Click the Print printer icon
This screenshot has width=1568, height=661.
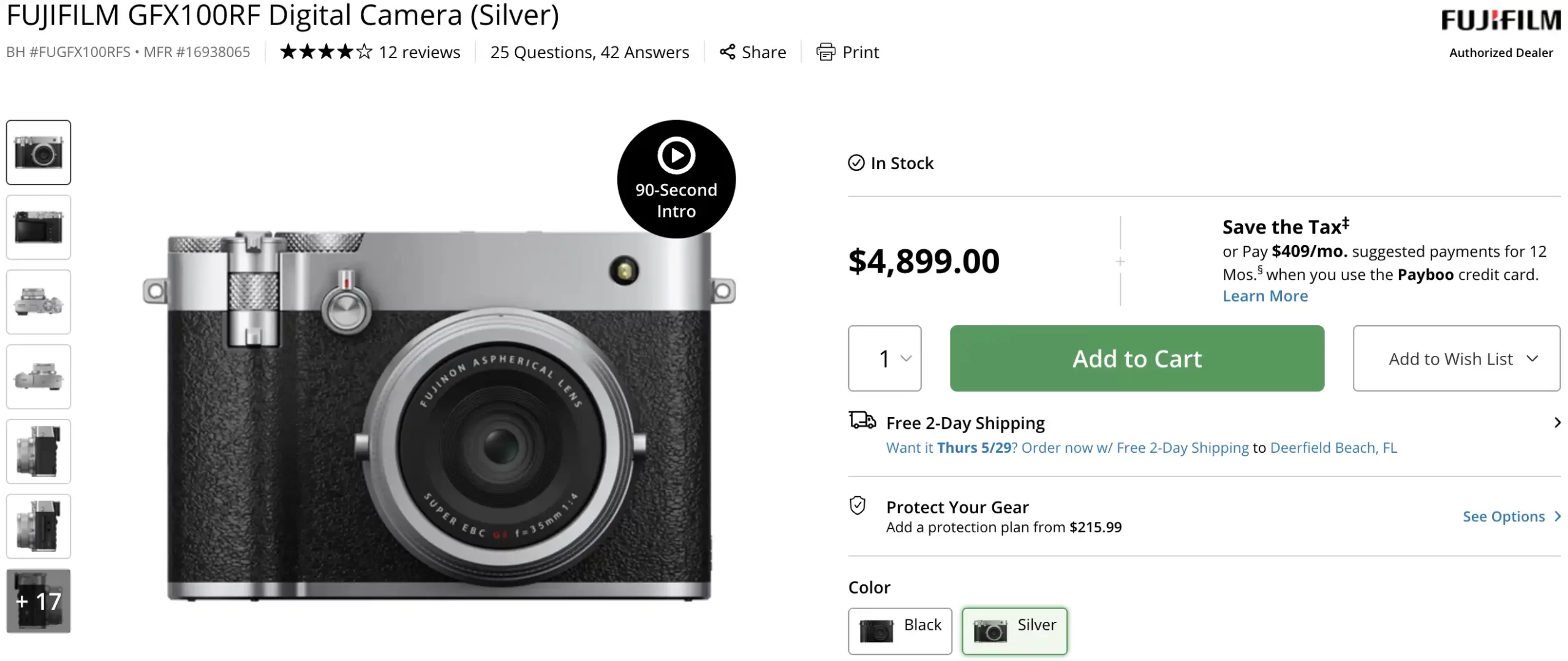(825, 52)
